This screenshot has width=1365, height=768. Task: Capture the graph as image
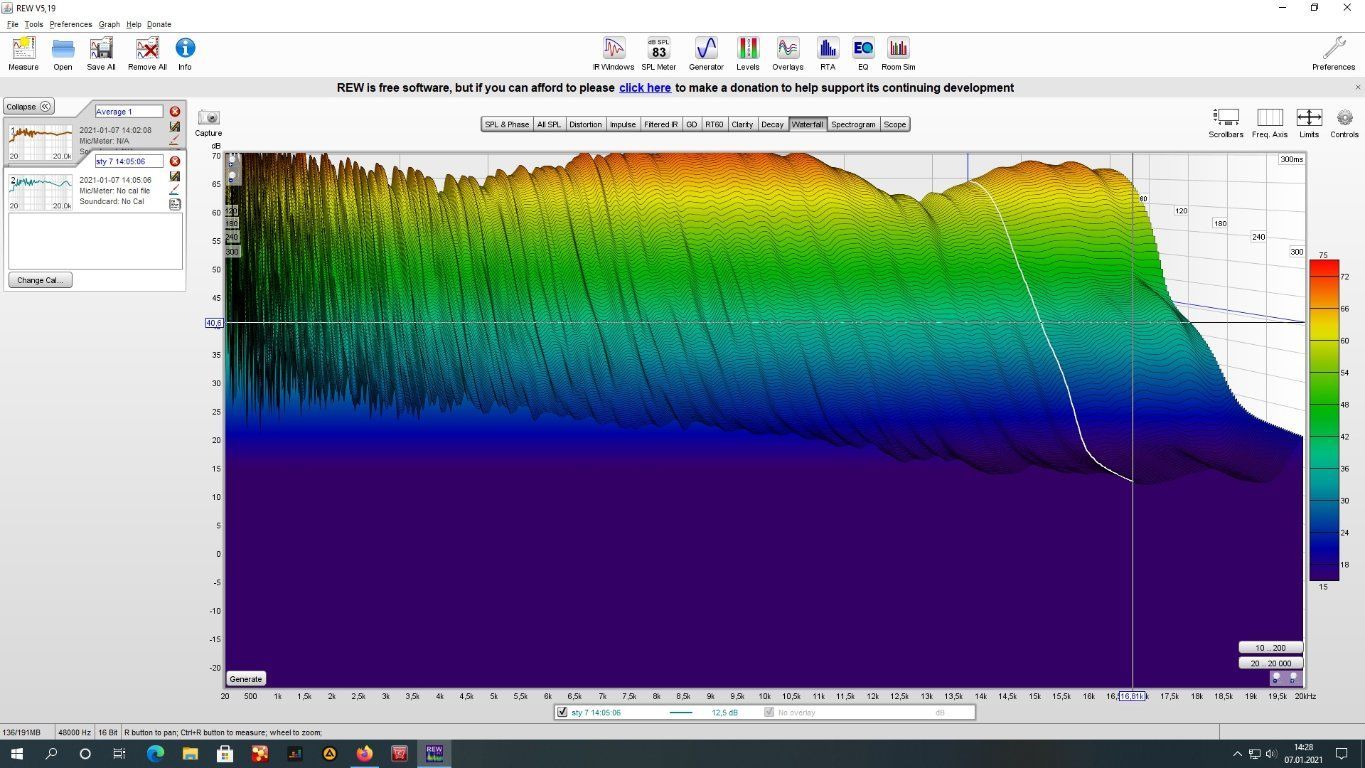[x=208, y=123]
